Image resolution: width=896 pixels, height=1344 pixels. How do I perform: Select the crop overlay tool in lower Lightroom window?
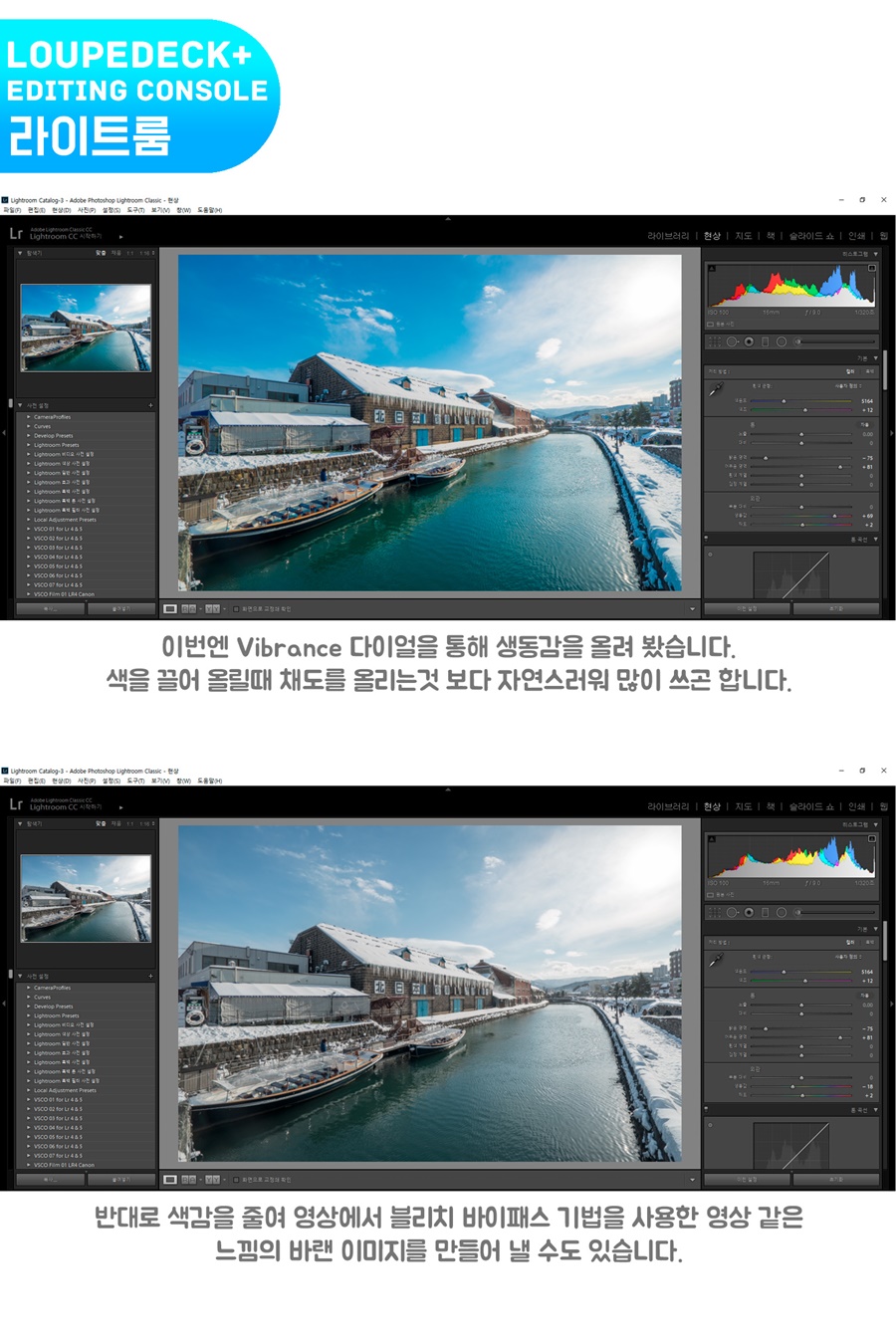point(715,912)
